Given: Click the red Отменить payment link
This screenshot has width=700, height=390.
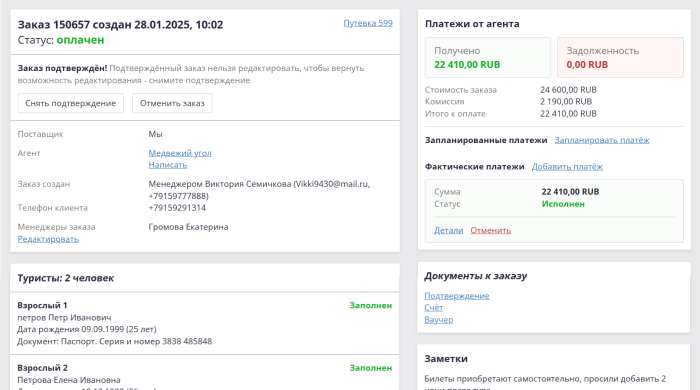Looking at the screenshot, I should (491, 230).
